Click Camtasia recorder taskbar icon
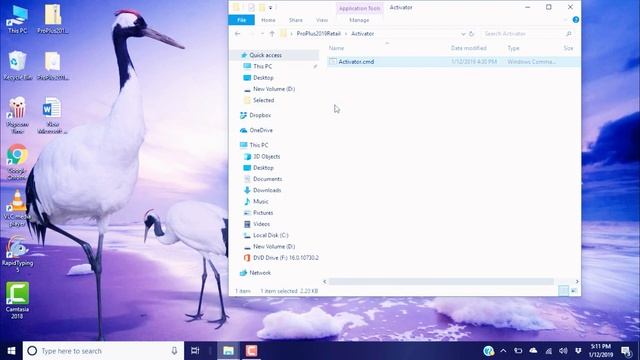Screen dimensions: 640x360 251,351
